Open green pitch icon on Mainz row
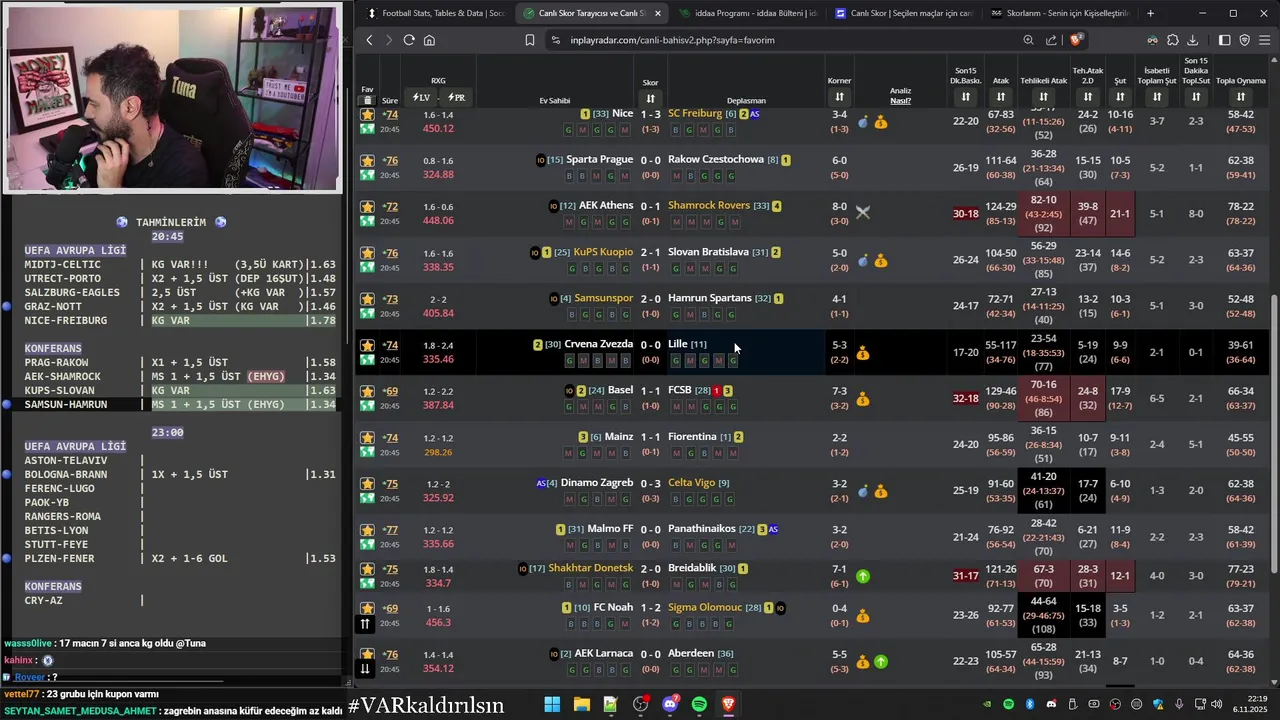 367,453
